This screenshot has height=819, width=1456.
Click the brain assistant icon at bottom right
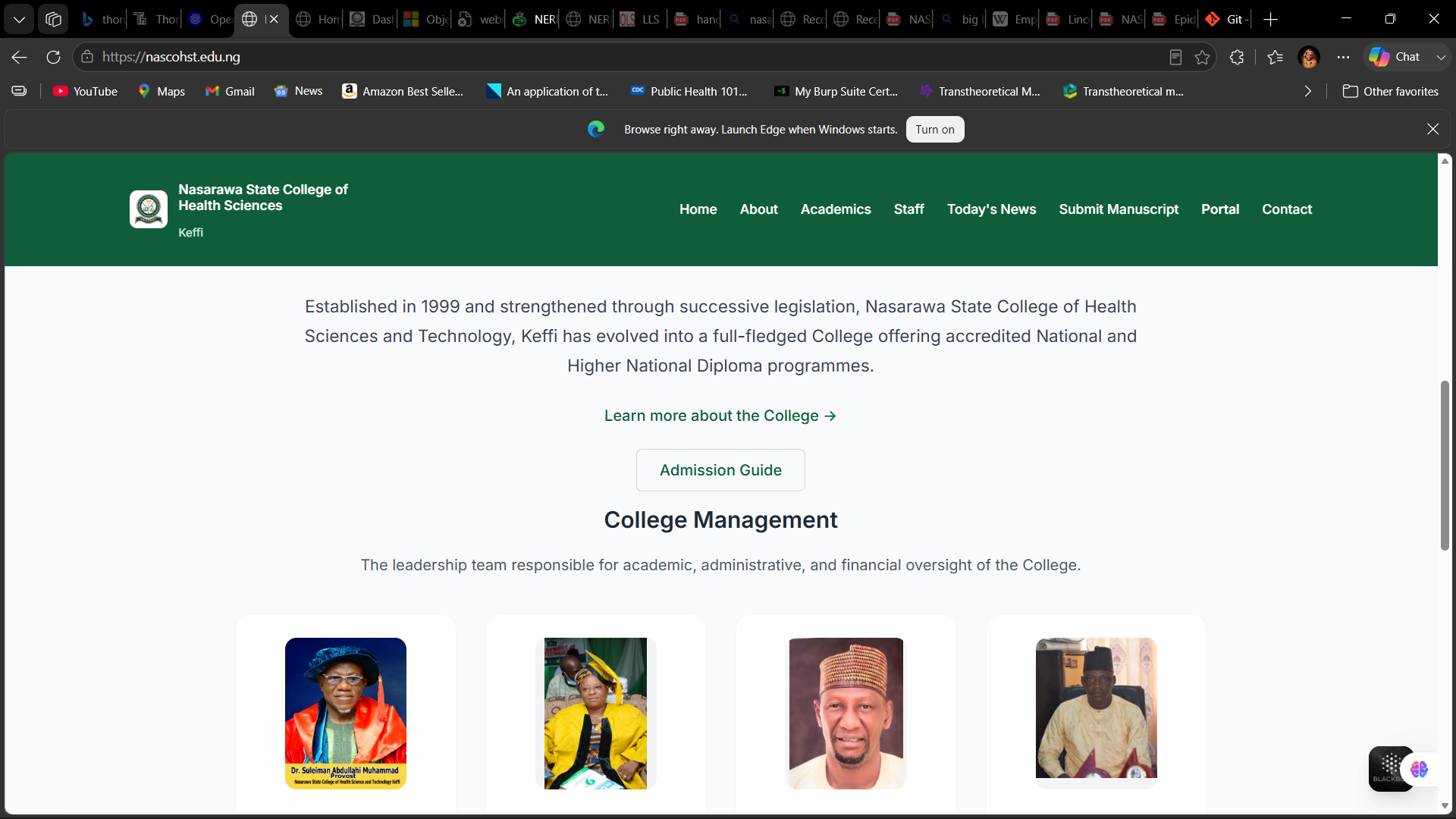[1419, 770]
